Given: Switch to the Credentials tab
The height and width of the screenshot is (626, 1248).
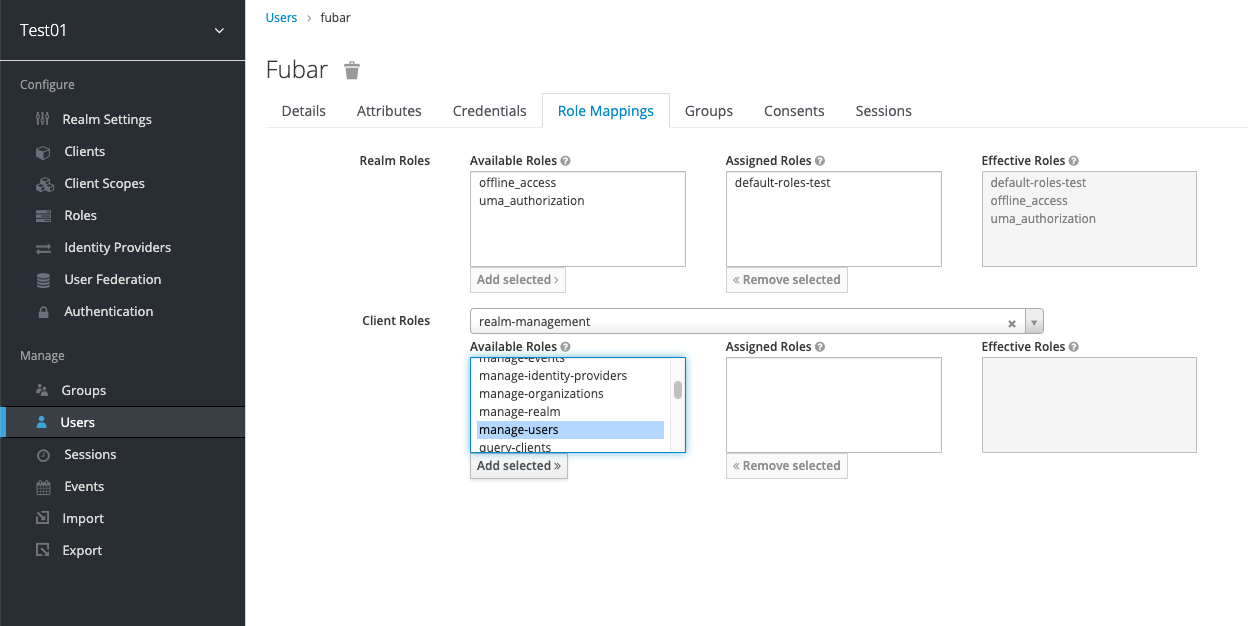Looking at the screenshot, I should coord(489,111).
